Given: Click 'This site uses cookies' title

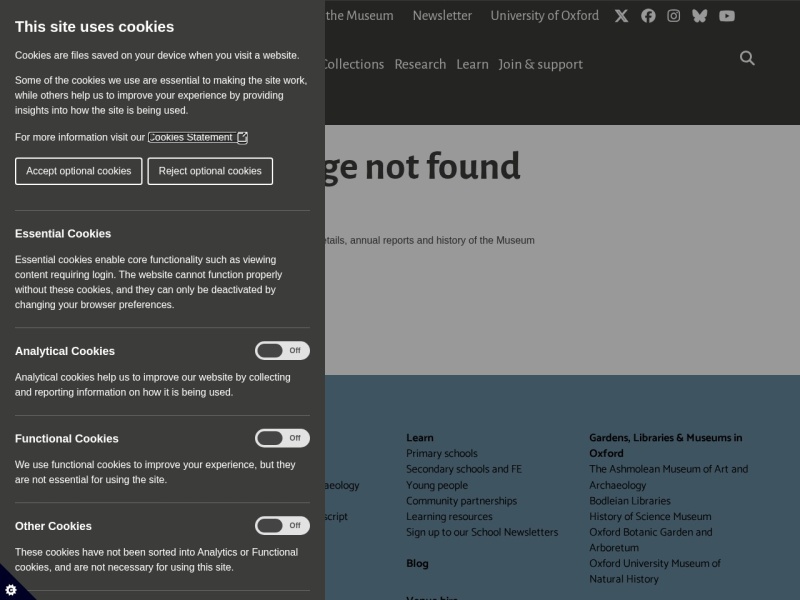Looking at the screenshot, I should tap(94, 27).
